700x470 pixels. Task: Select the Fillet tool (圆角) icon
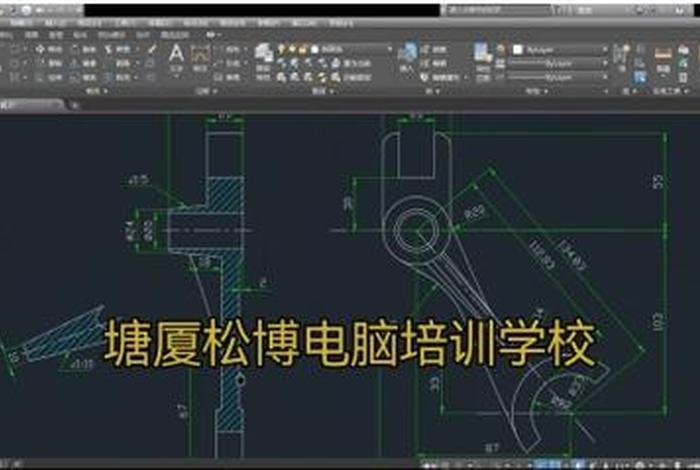click(108, 63)
